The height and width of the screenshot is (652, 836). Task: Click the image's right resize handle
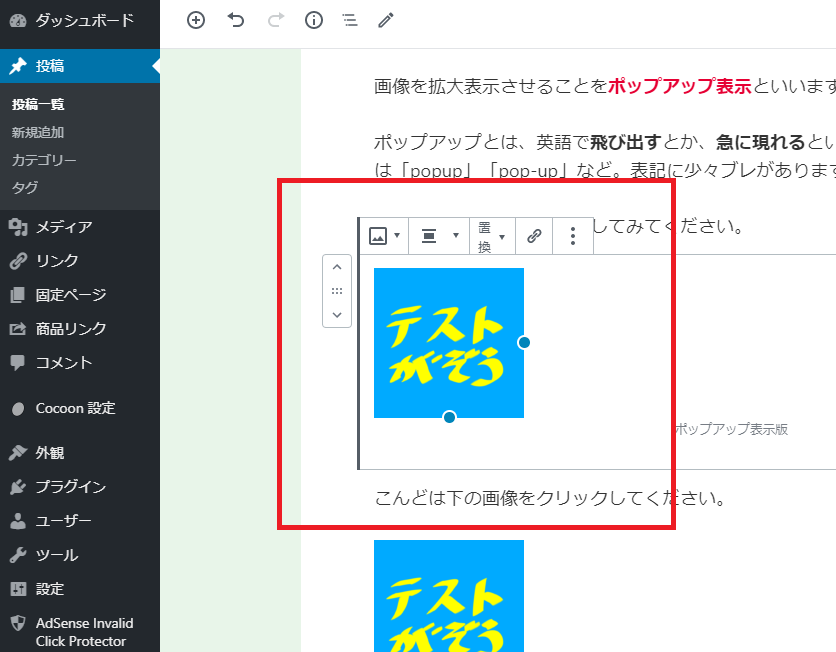[524, 343]
